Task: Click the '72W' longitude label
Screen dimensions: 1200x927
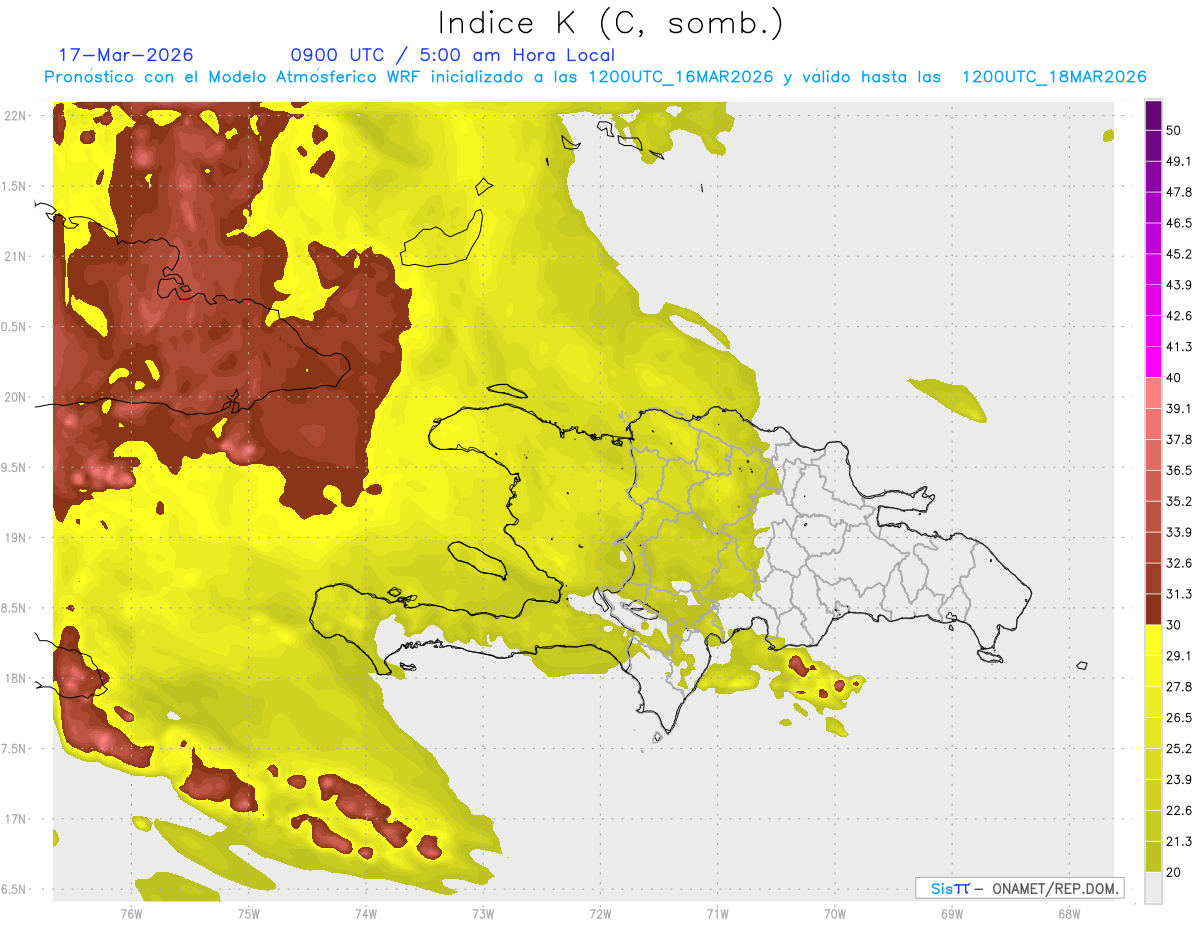Action: 600,913
